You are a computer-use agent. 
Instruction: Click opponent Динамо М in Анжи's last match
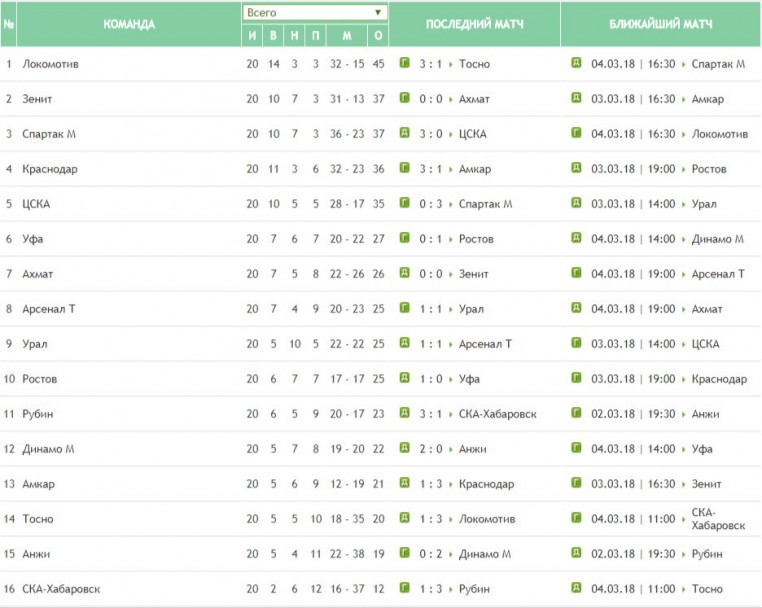(485, 554)
